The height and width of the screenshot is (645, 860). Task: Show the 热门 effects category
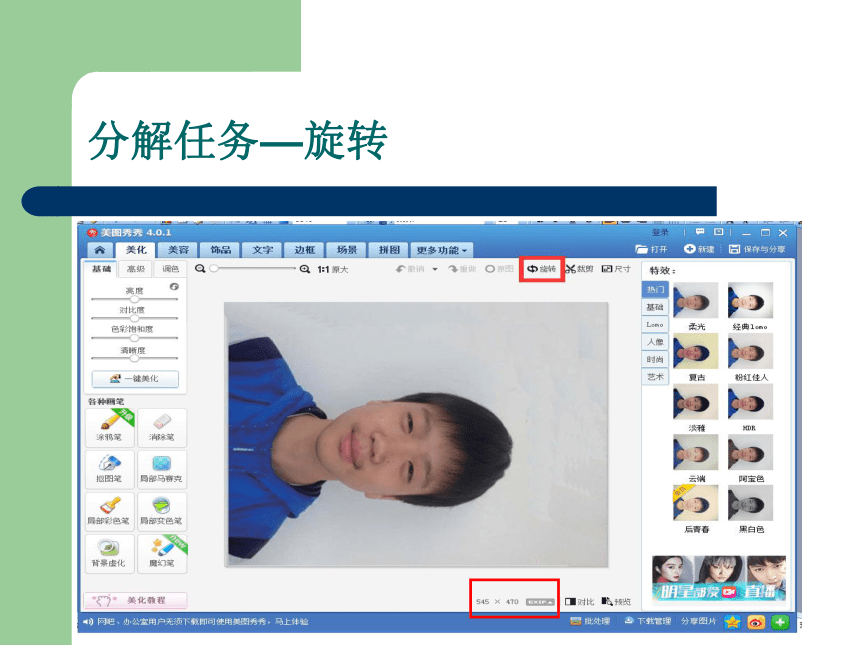point(655,290)
